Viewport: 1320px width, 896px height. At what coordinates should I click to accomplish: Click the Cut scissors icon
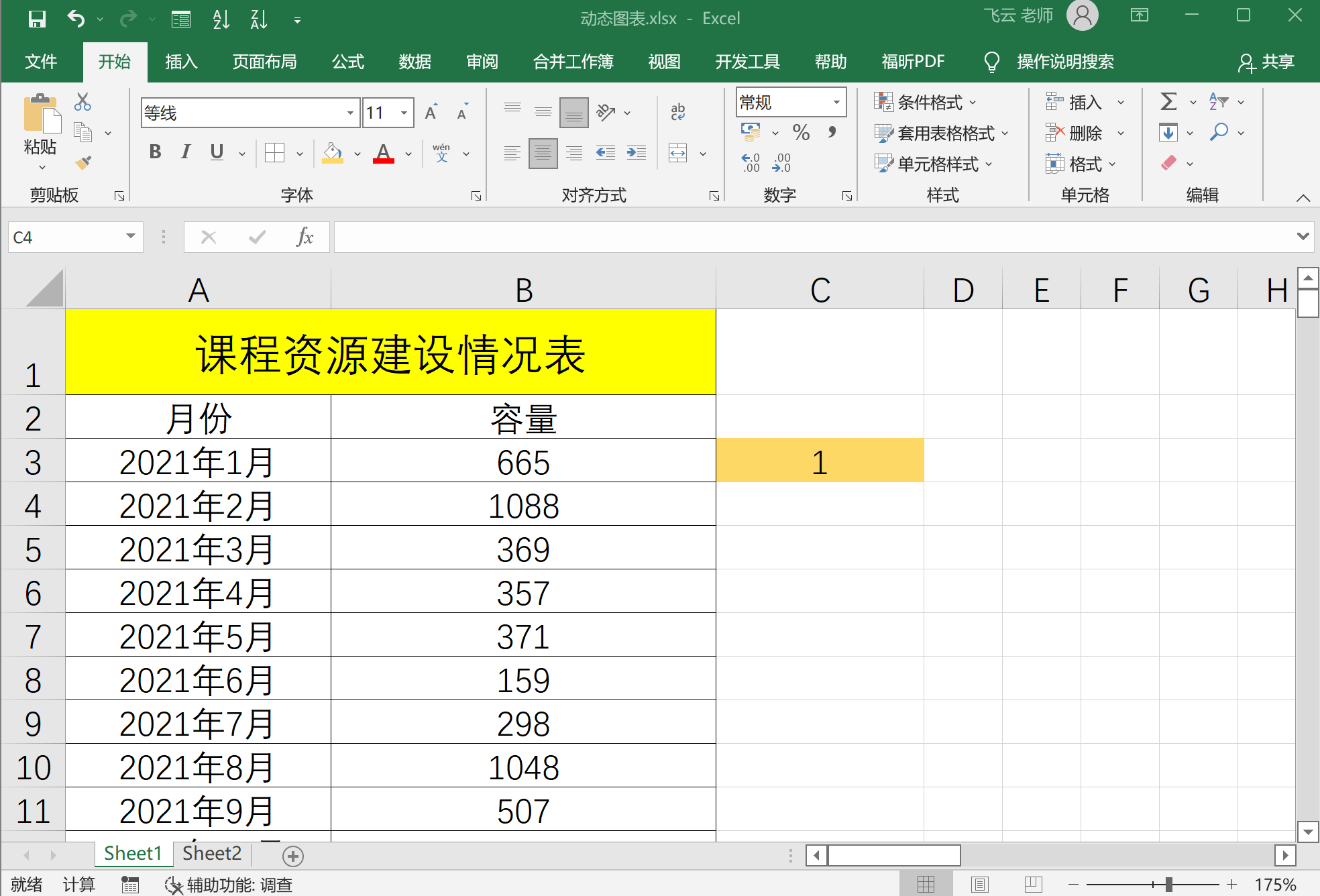click(82, 102)
